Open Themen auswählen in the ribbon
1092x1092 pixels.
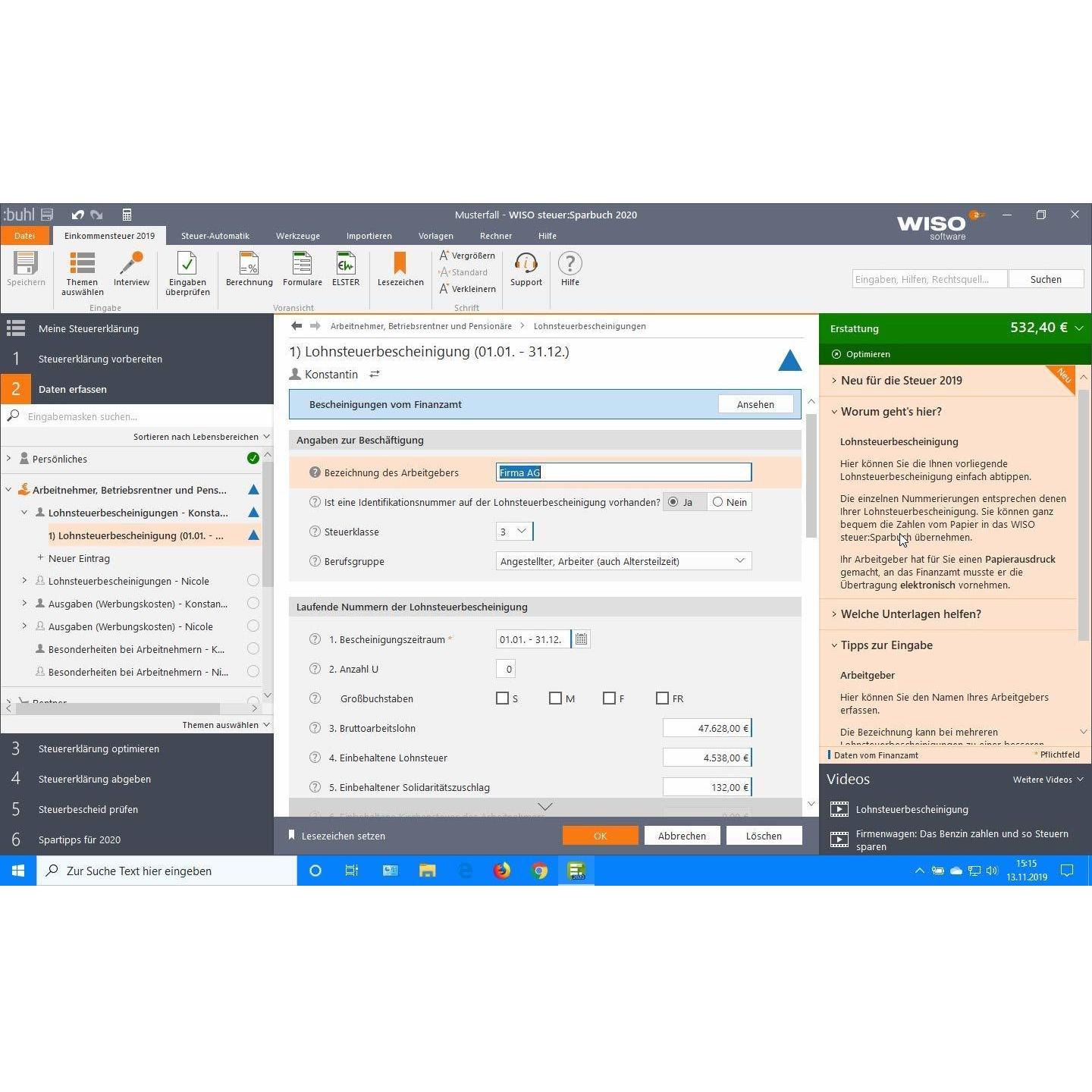(x=82, y=274)
